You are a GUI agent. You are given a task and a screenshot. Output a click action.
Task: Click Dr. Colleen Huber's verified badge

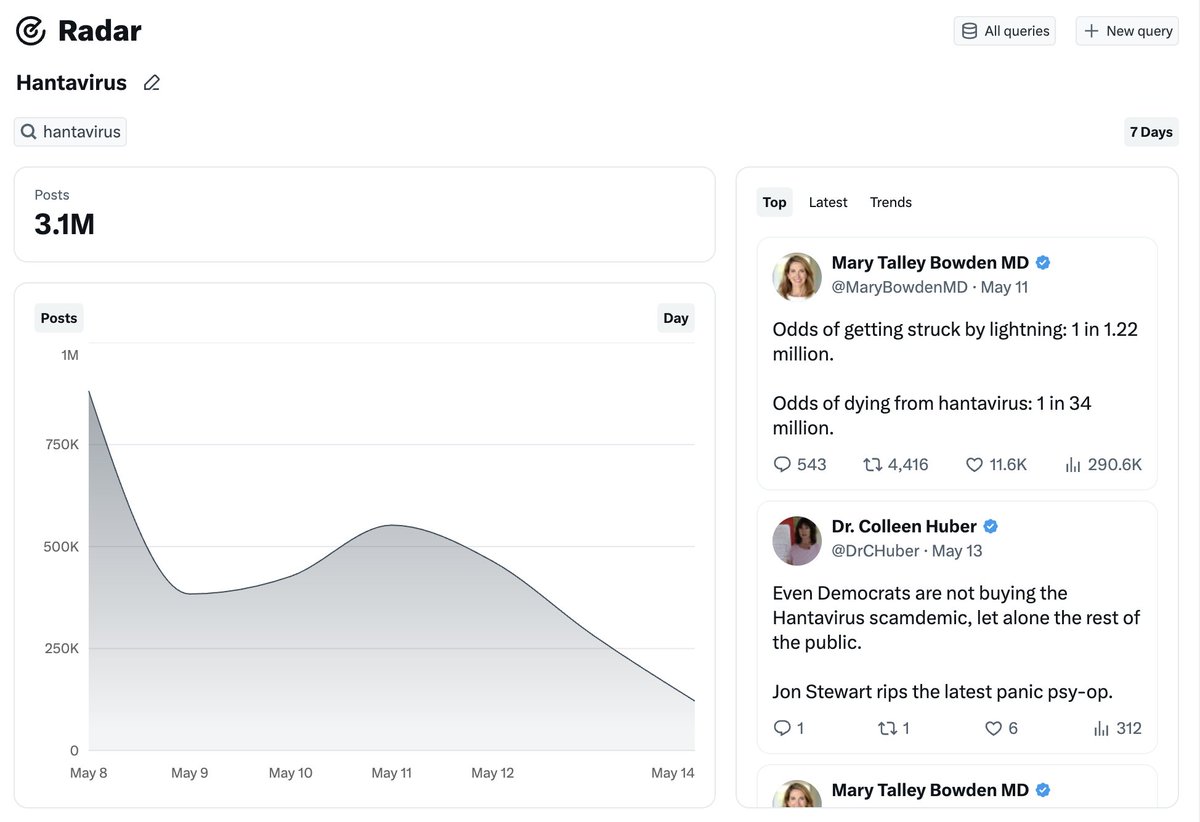(991, 527)
